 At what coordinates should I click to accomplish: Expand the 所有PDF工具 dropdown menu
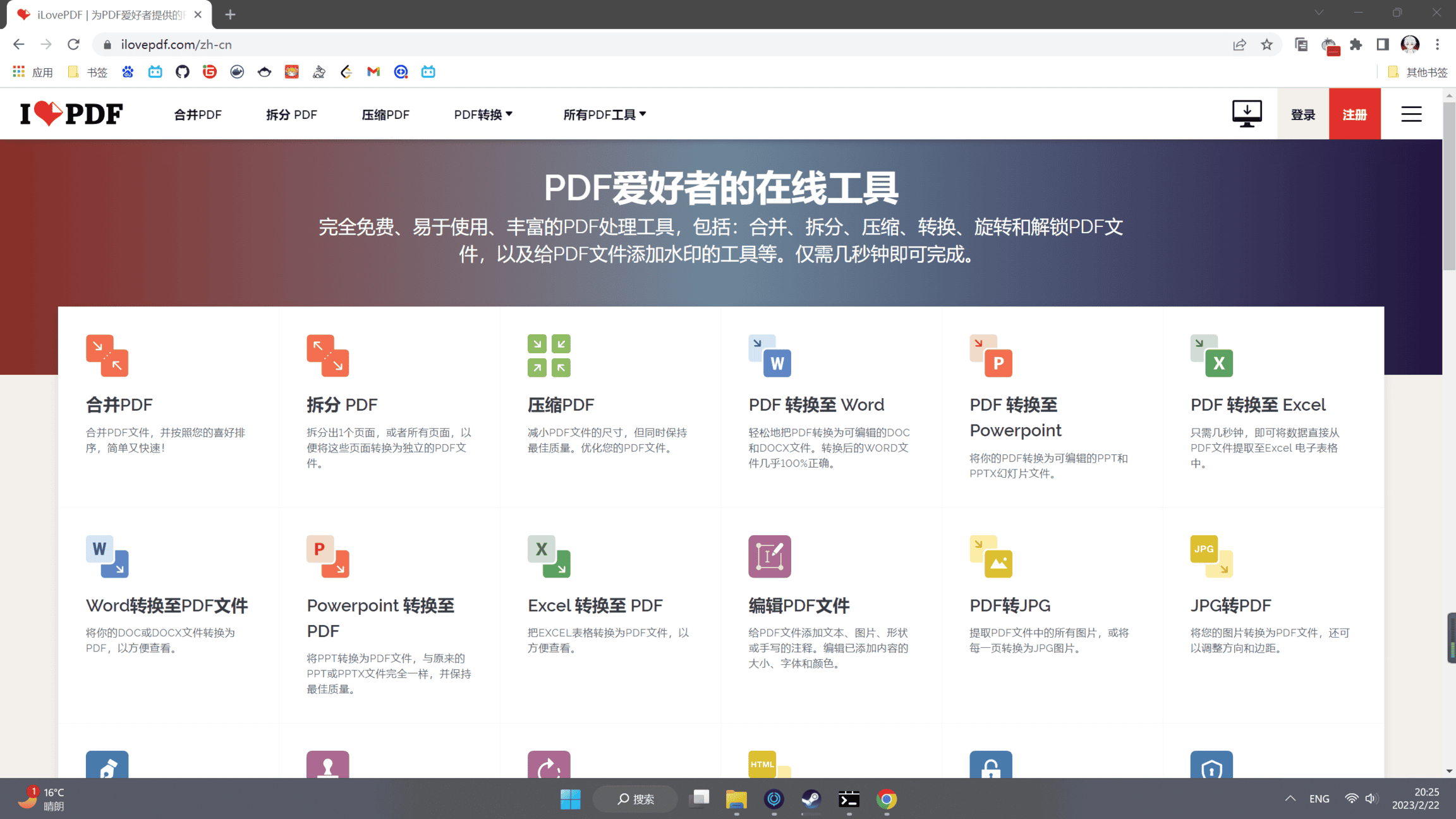tap(604, 114)
